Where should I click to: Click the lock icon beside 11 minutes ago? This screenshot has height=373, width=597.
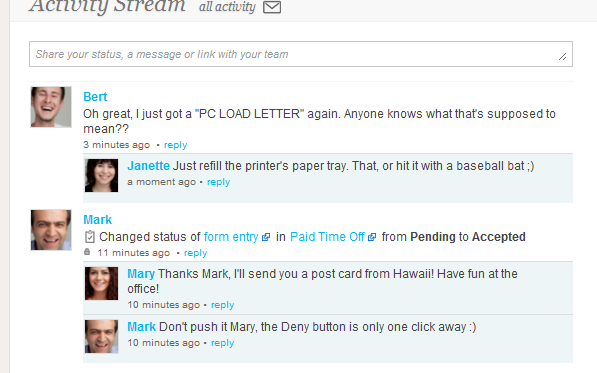point(87,252)
